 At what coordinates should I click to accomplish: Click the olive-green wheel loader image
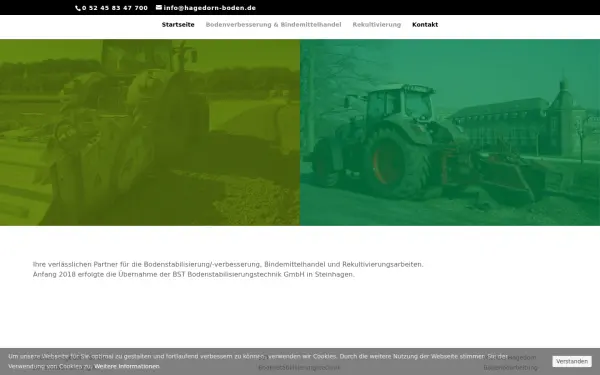click(150, 132)
